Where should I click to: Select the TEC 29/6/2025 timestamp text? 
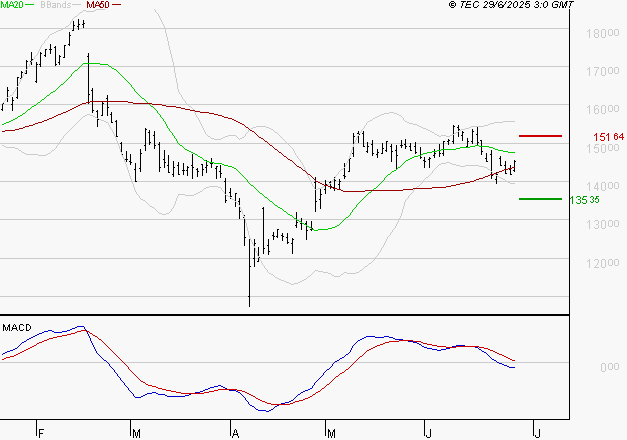click(511, 5)
